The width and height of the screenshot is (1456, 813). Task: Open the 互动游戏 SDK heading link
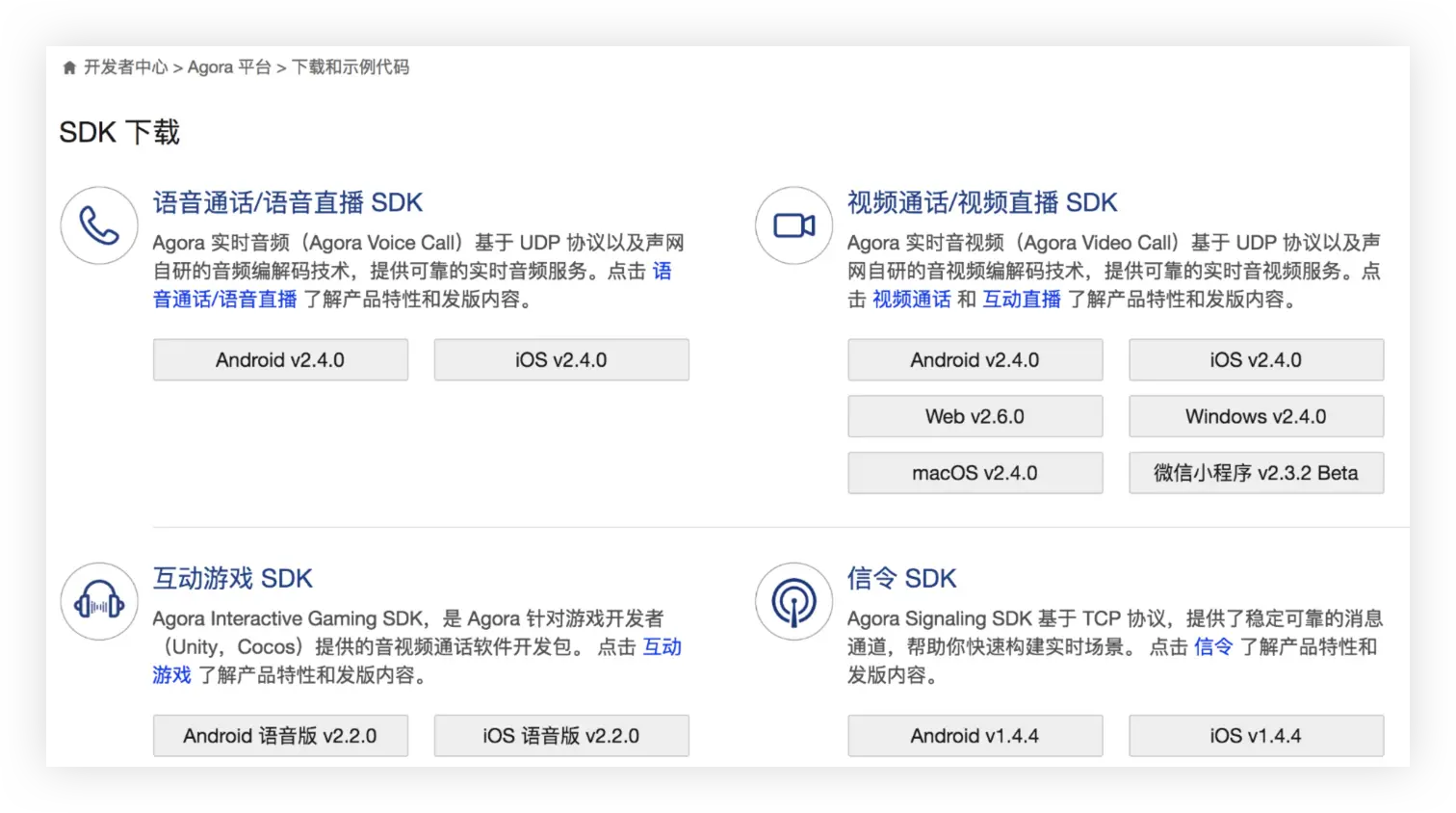click(x=233, y=578)
